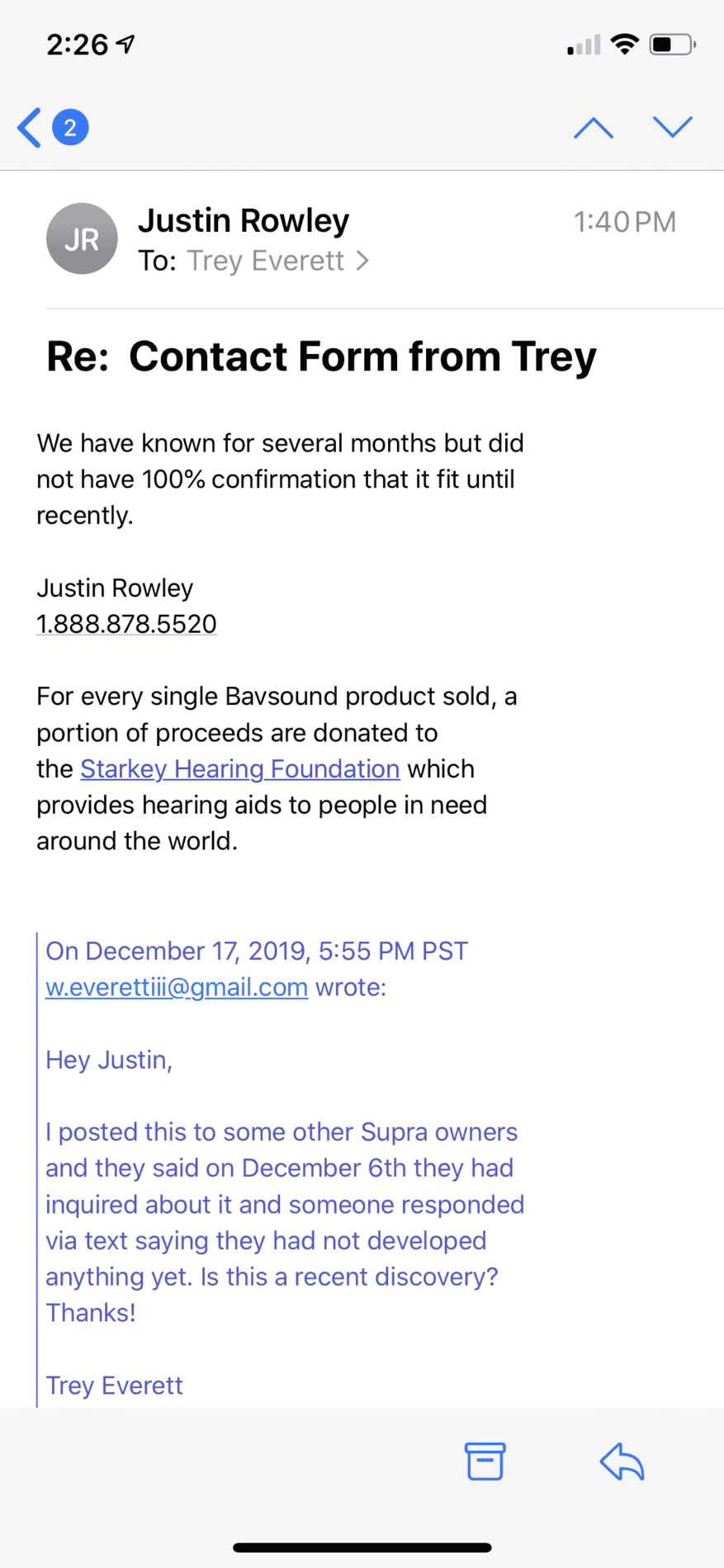Tap the home indicator bar at bottom
724x1568 pixels.
[x=362, y=1547]
